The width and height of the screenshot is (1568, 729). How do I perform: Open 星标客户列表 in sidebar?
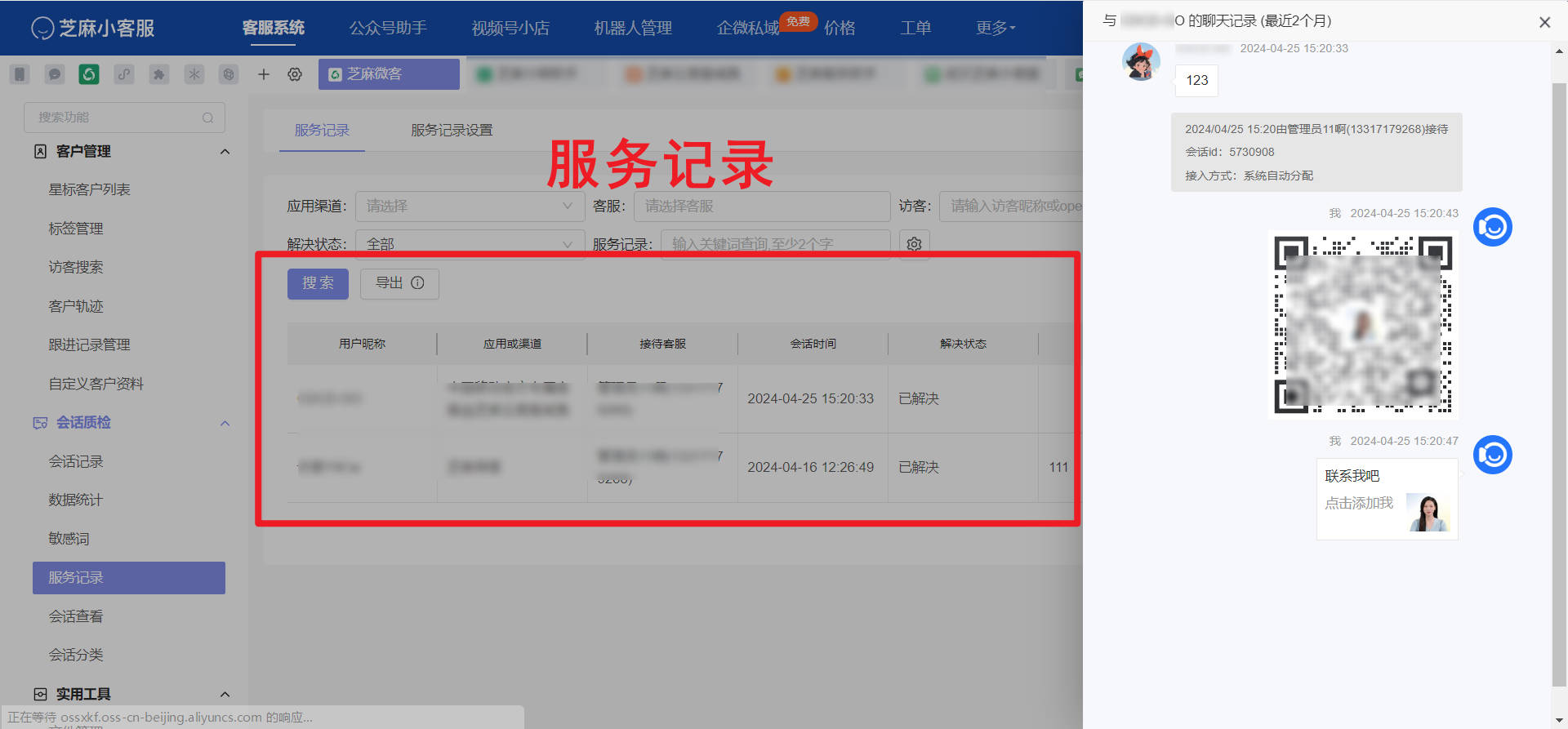click(89, 189)
